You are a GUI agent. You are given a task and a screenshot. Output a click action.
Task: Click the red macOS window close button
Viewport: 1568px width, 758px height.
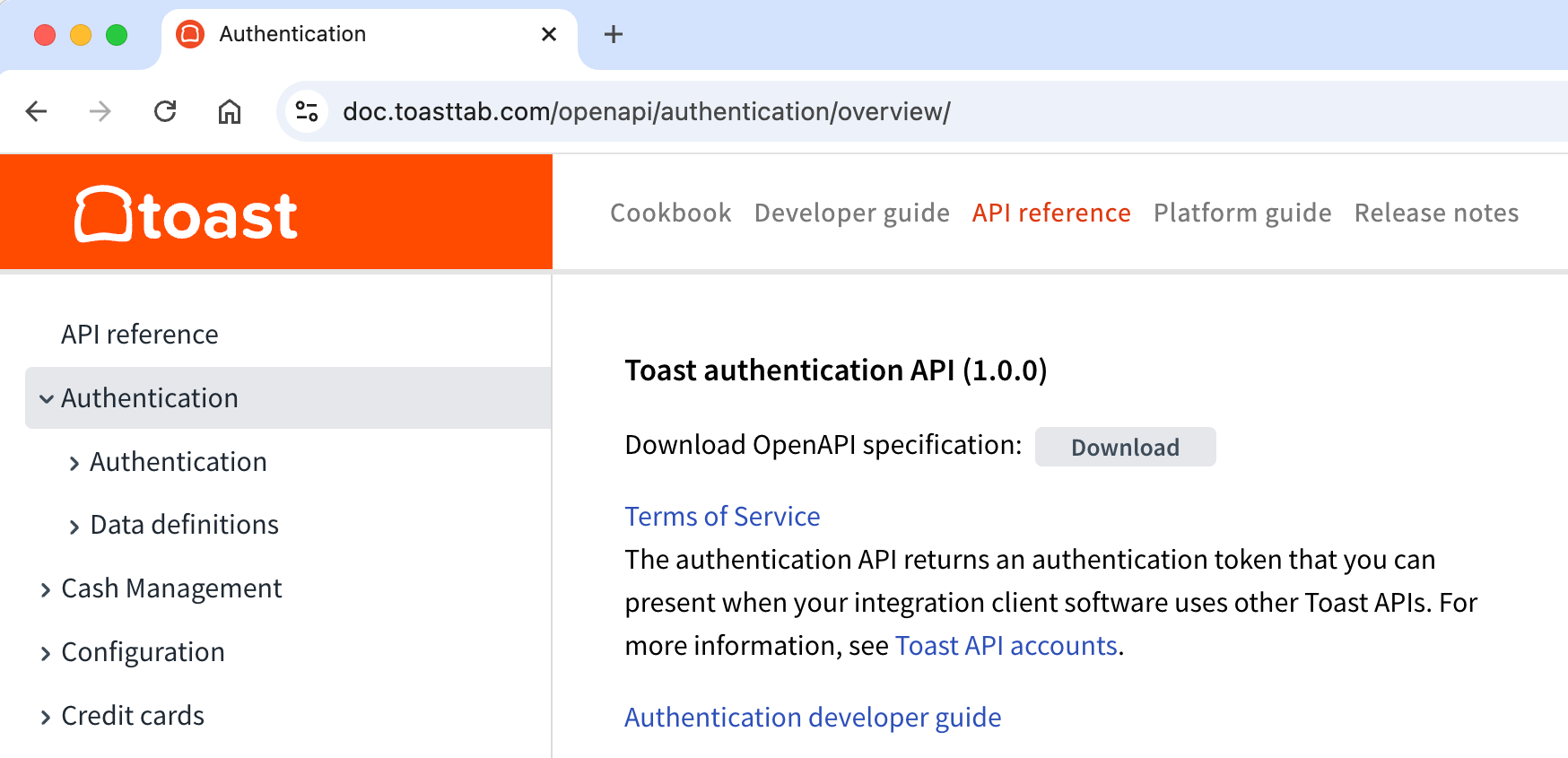click(x=45, y=35)
